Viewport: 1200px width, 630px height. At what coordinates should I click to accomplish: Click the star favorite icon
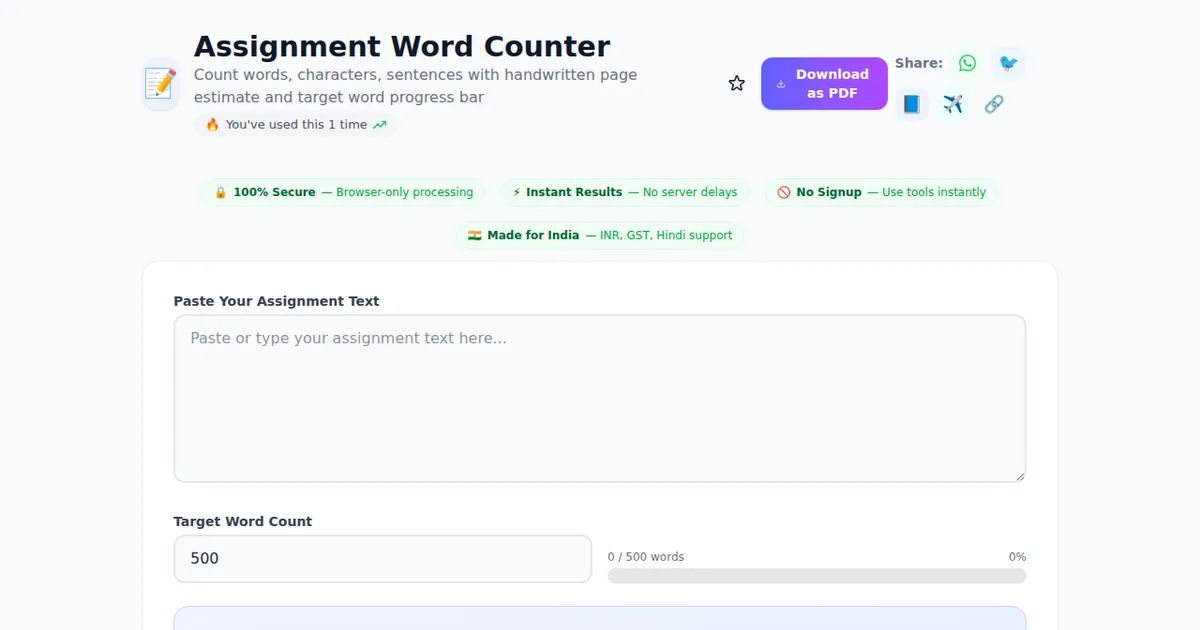(737, 84)
